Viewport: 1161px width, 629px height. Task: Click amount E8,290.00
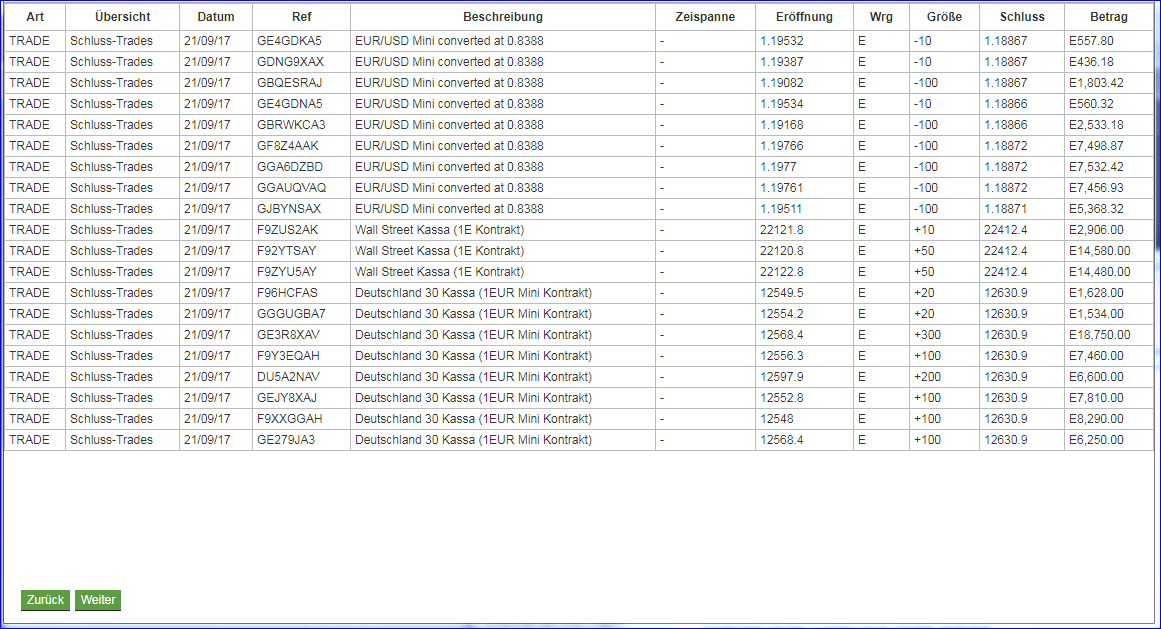point(1096,419)
